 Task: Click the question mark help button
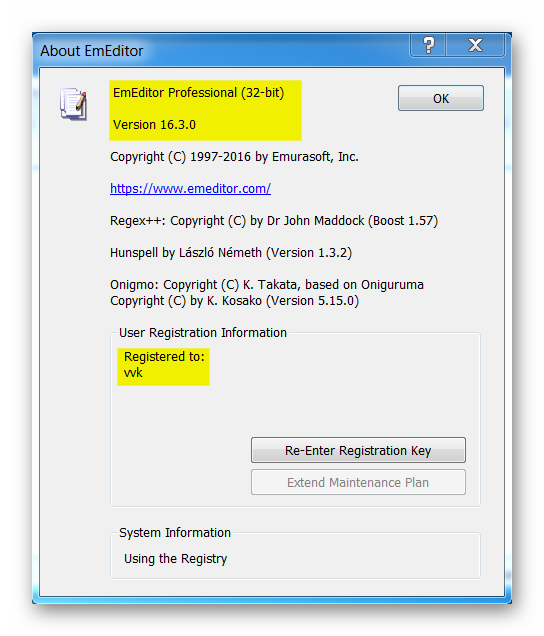(428, 45)
